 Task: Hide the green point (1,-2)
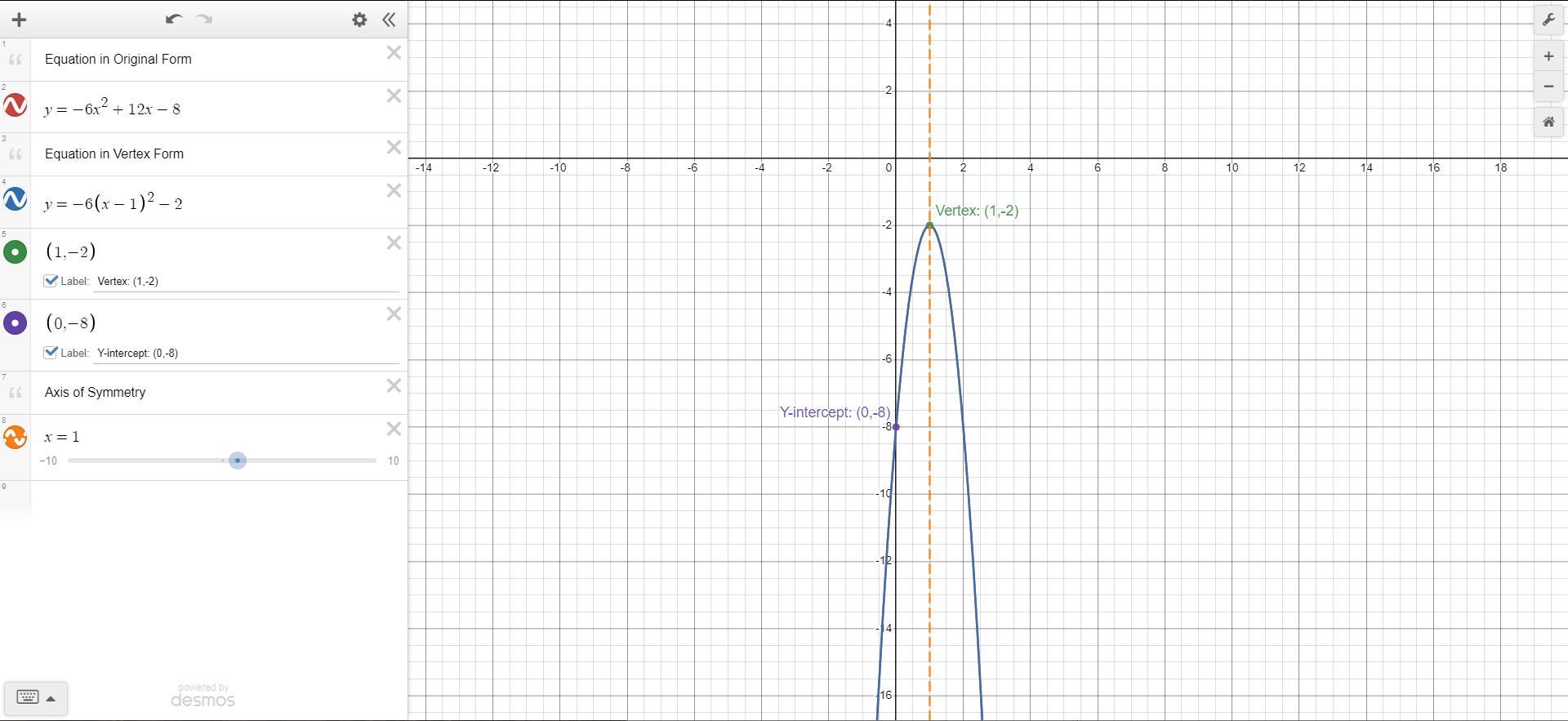click(x=16, y=251)
